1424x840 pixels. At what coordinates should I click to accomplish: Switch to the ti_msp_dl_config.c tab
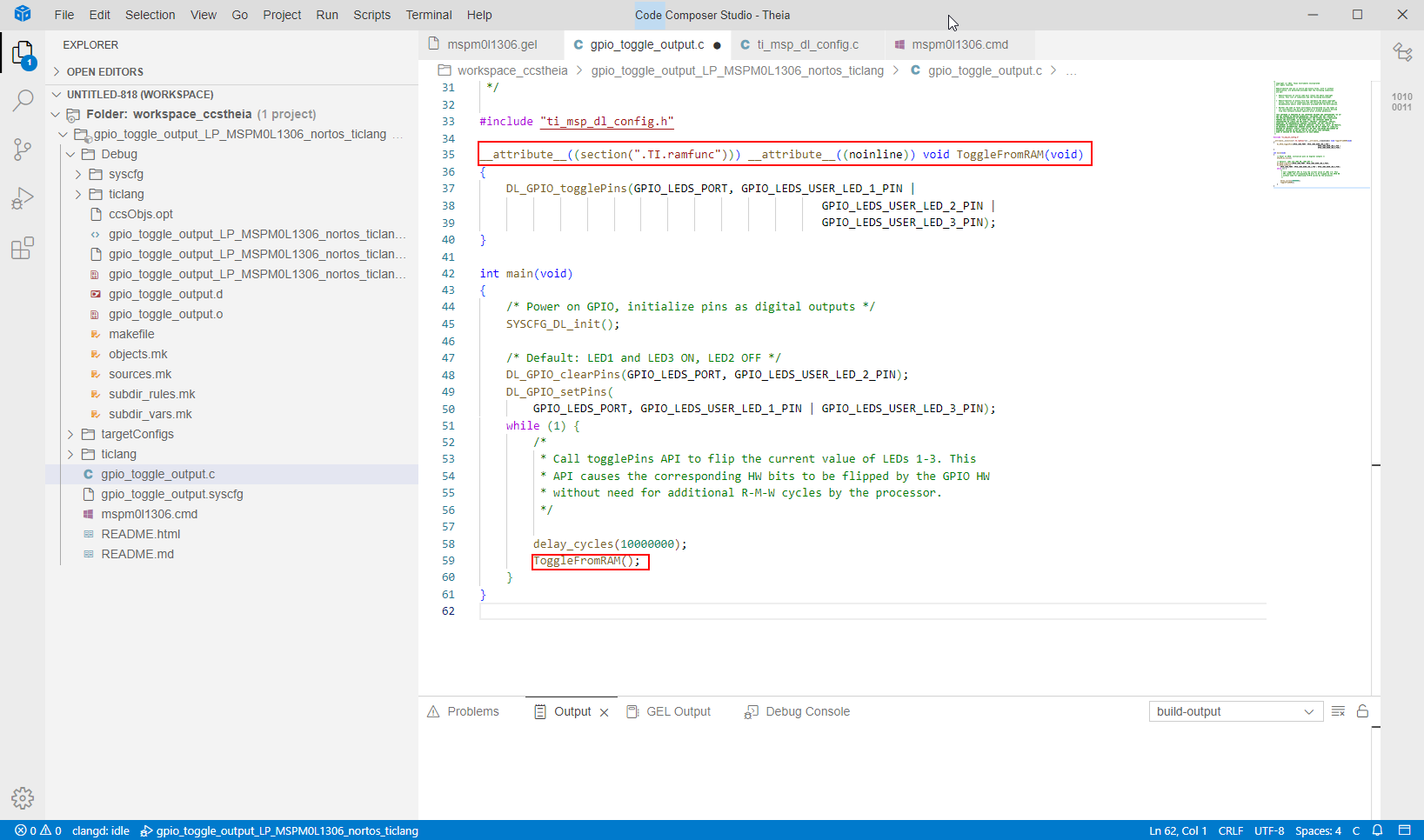pos(806,44)
